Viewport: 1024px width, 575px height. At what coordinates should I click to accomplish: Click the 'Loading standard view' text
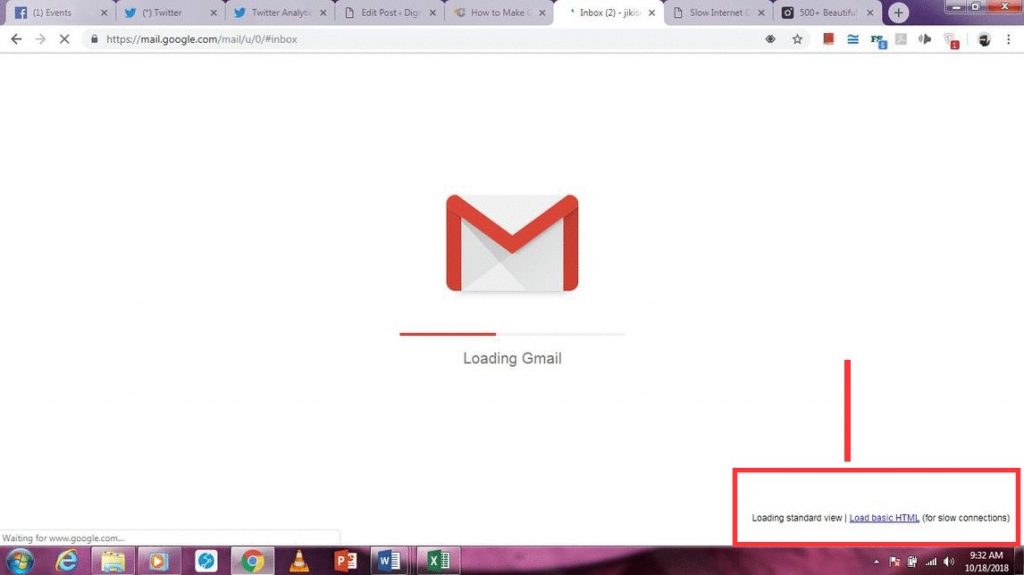pyautogui.click(x=797, y=518)
